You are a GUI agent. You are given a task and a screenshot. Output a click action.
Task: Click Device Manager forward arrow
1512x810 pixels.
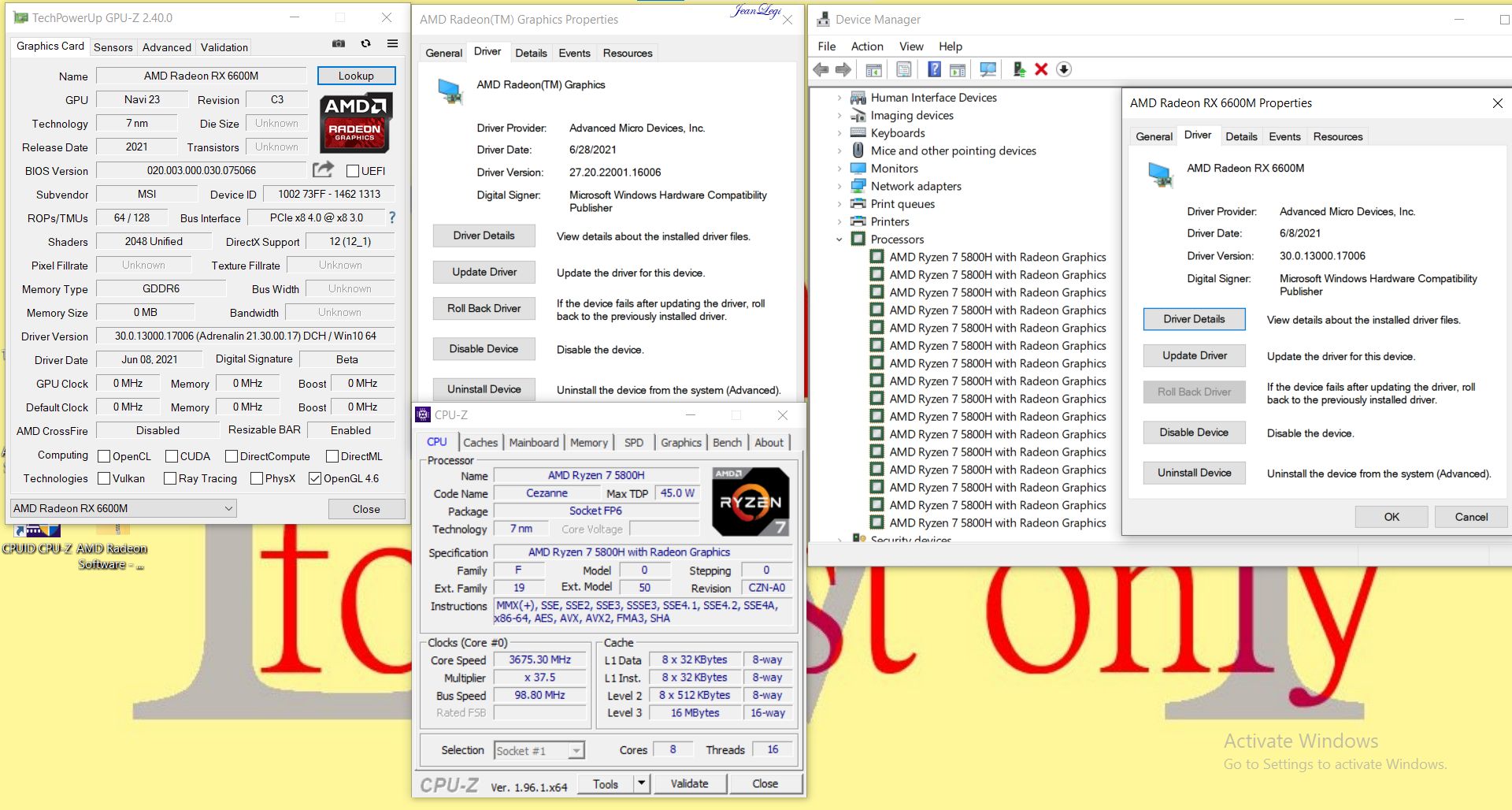(843, 69)
